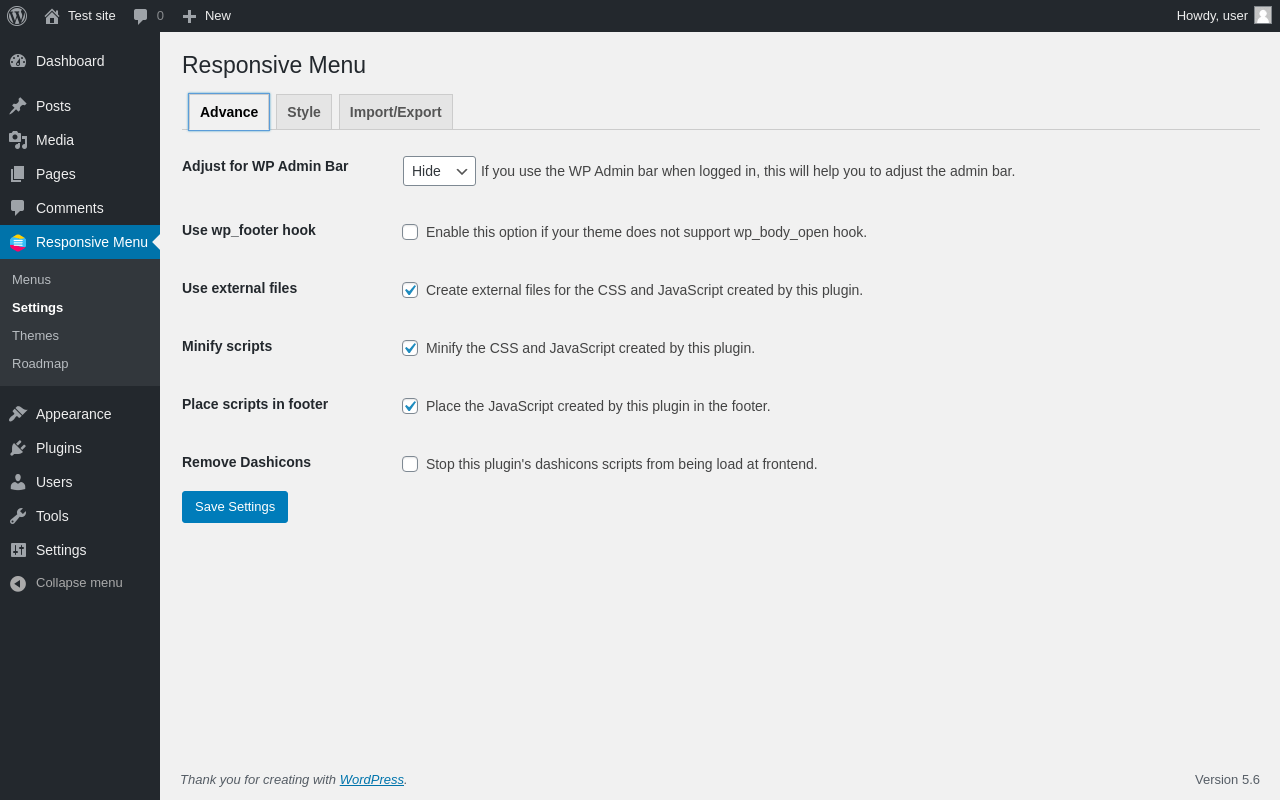Open the Media menu label
This screenshot has height=800, width=1280.
point(55,140)
